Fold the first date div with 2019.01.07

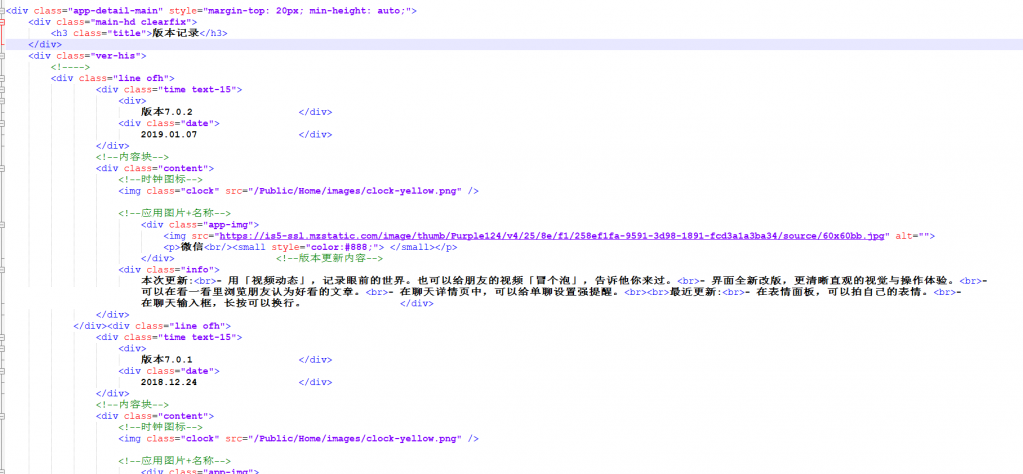(4, 123)
